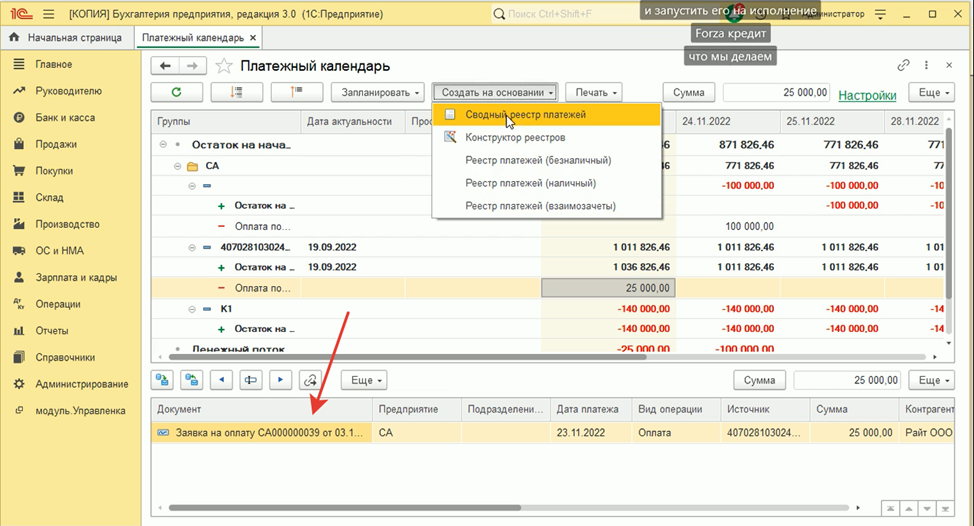Click the Дата платежа column header
Viewport: 974px width, 526px height.
pyautogui.click(x=590, y=409)
